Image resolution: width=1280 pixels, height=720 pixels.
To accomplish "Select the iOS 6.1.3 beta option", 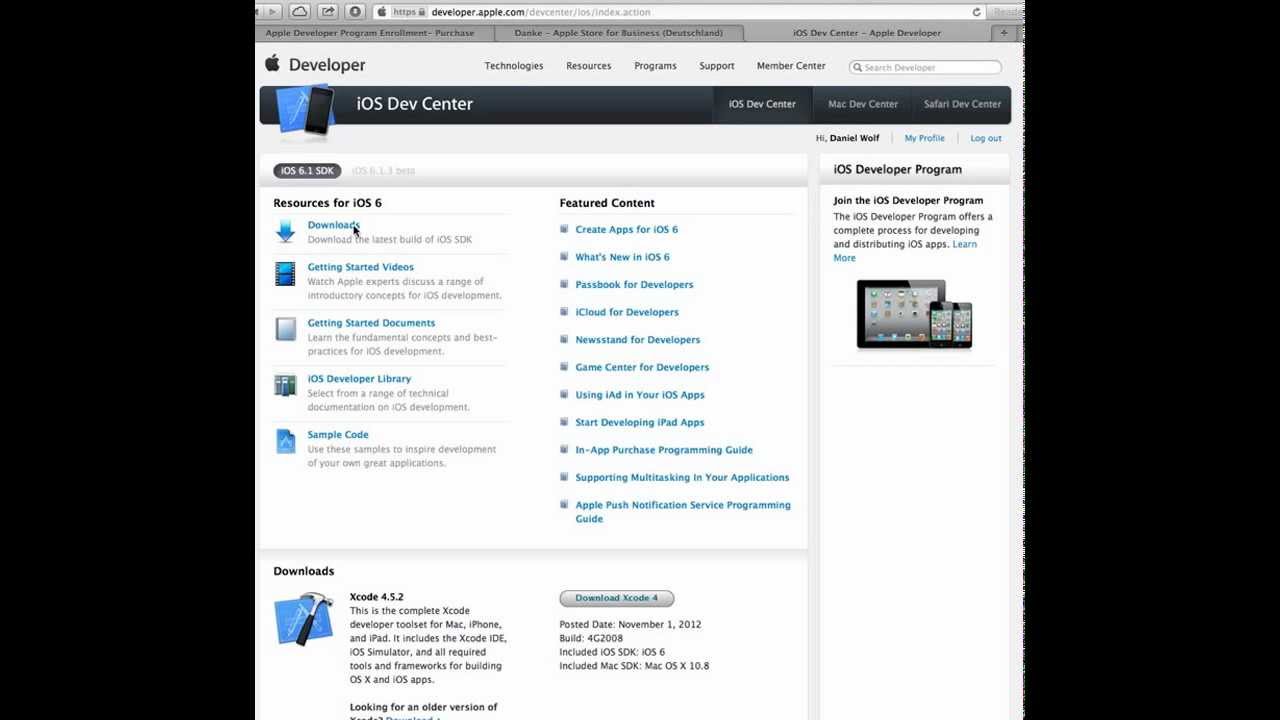I will tap(383, 171).
